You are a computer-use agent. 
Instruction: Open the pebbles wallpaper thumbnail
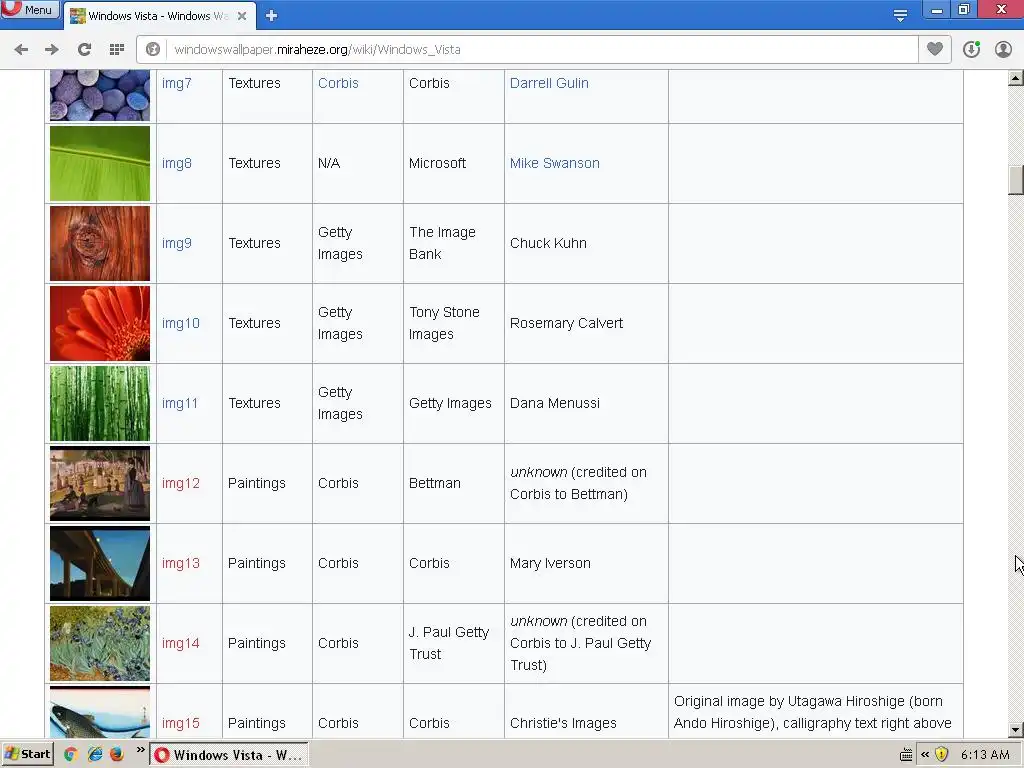point(100,95)
